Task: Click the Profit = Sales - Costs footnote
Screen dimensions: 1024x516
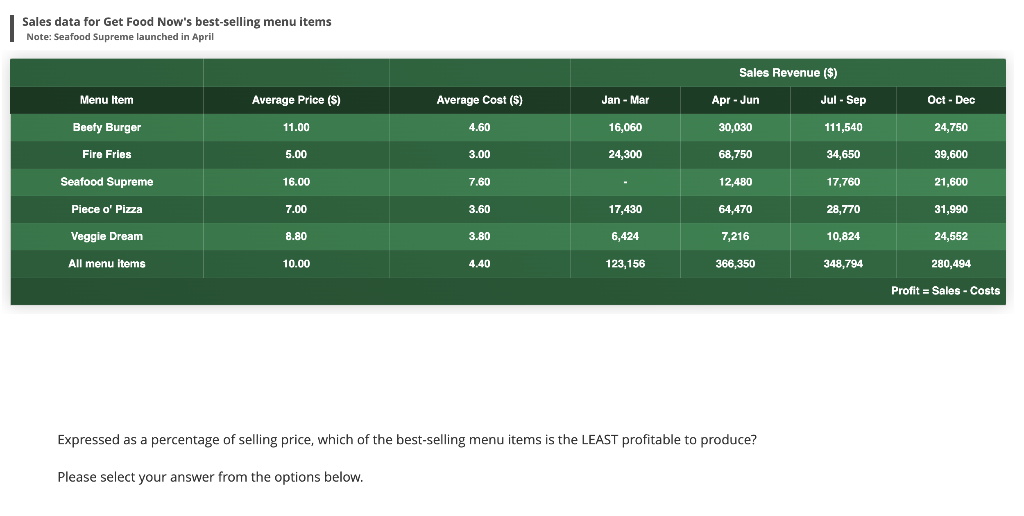Action: [945, 291]
